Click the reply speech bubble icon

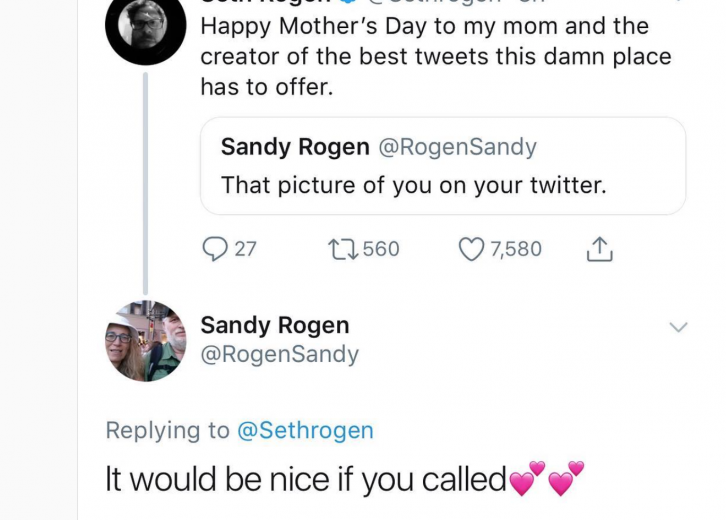[x=215, y=249]
